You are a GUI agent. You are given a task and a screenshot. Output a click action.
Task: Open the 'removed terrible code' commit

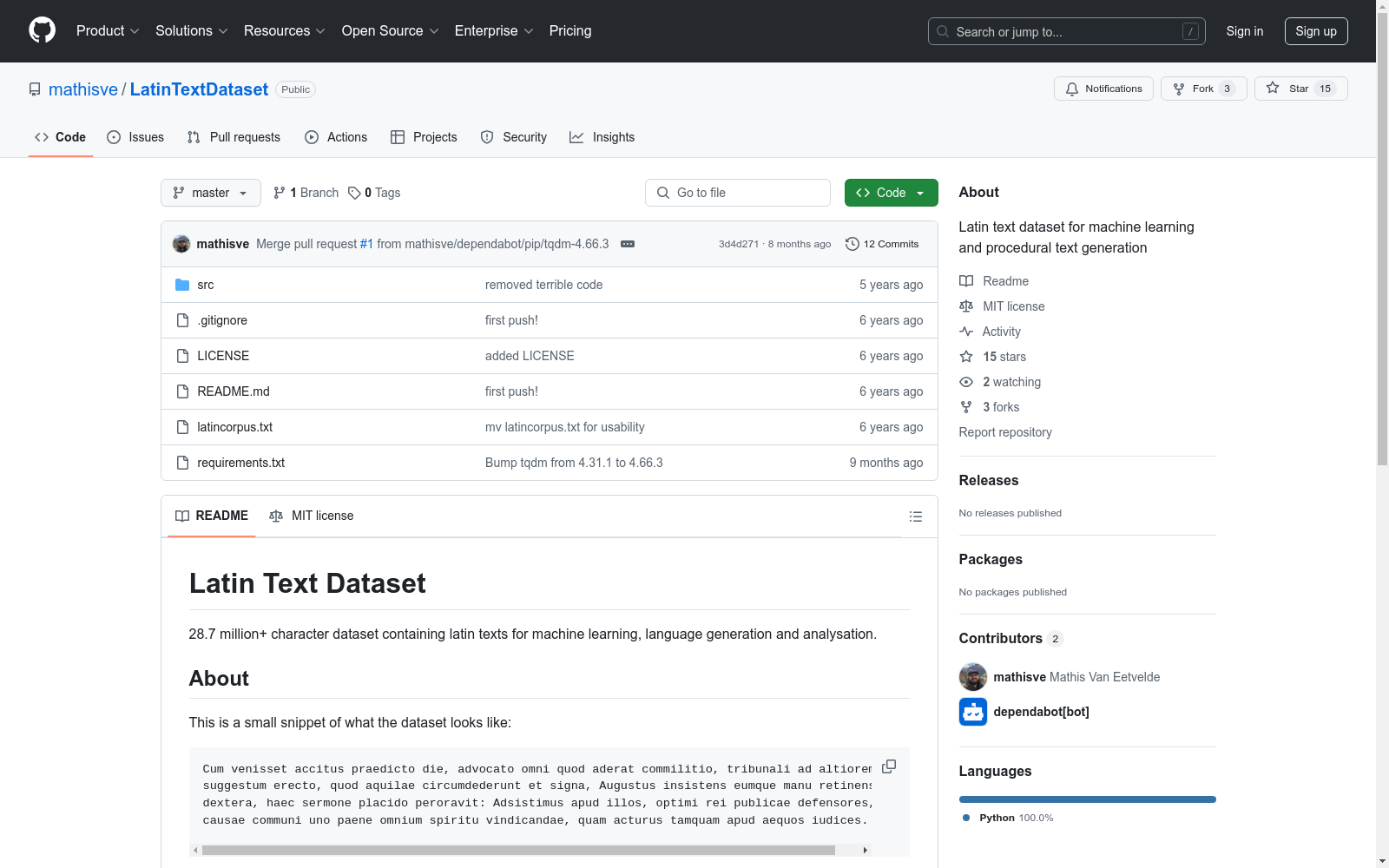543,285
